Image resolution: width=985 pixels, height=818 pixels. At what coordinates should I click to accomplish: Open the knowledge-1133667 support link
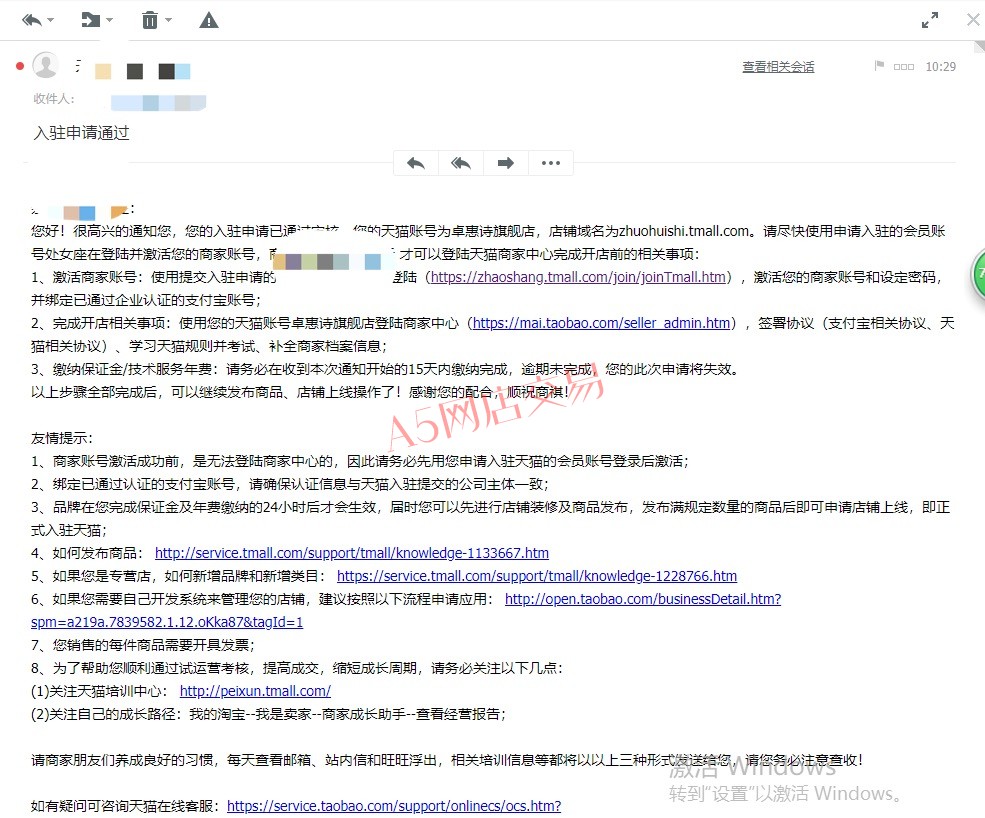(352, 553)
